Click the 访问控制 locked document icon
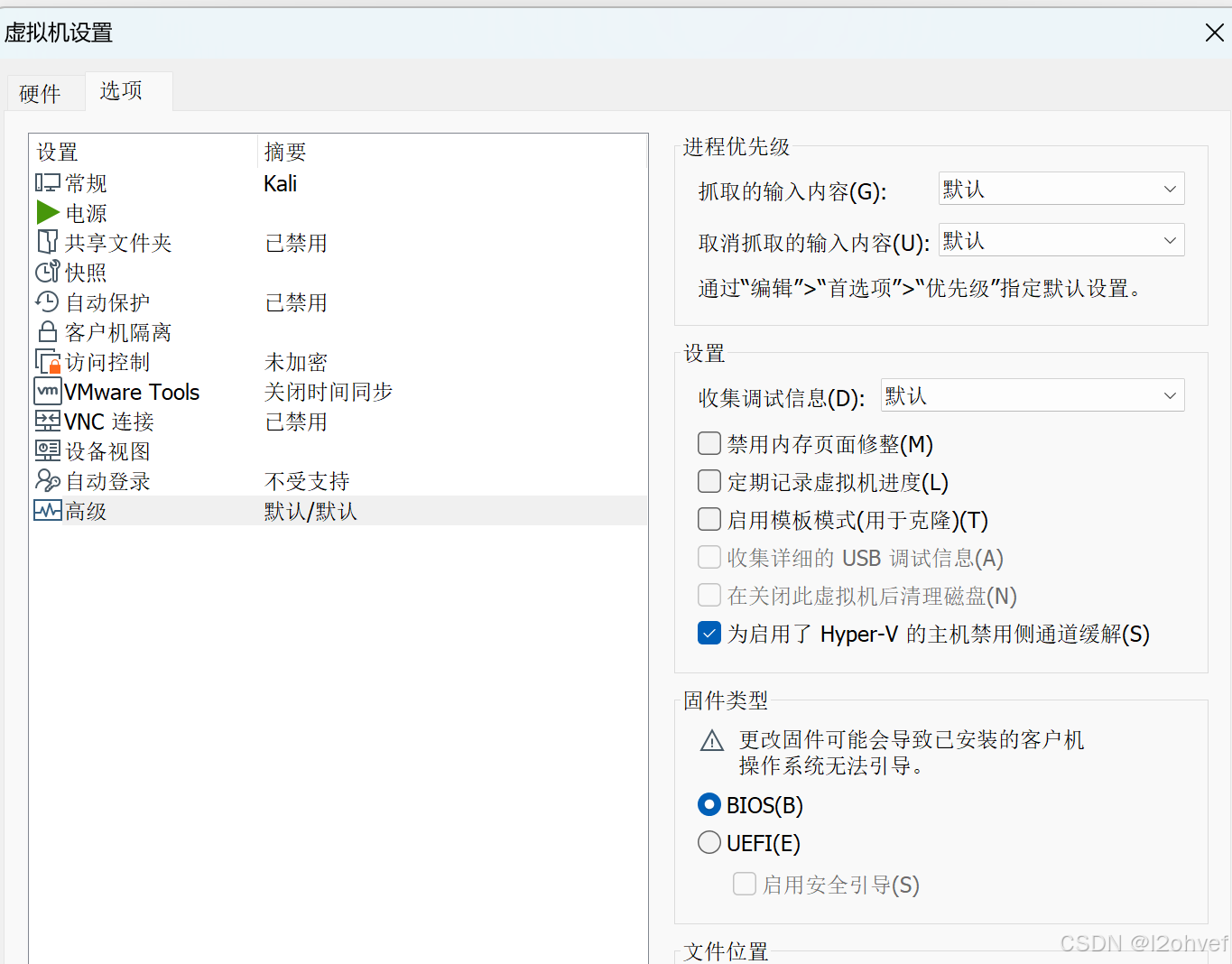 tap(48, 361)
